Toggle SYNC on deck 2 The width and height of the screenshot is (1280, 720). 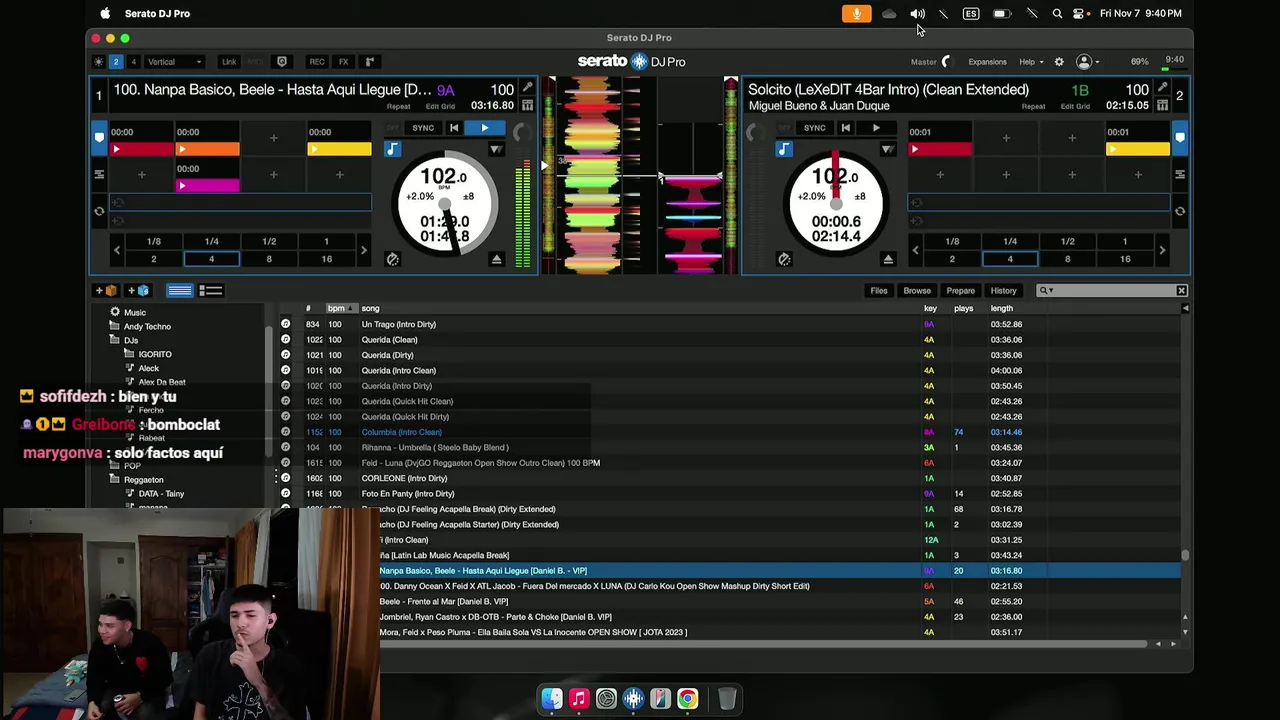pos(815,128)
